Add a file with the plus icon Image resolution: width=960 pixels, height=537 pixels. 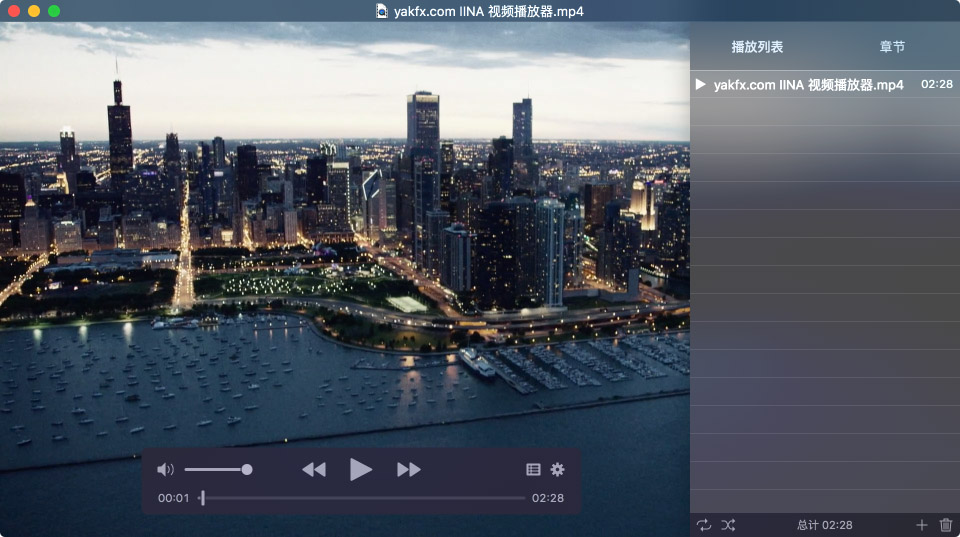coord(921,525)
